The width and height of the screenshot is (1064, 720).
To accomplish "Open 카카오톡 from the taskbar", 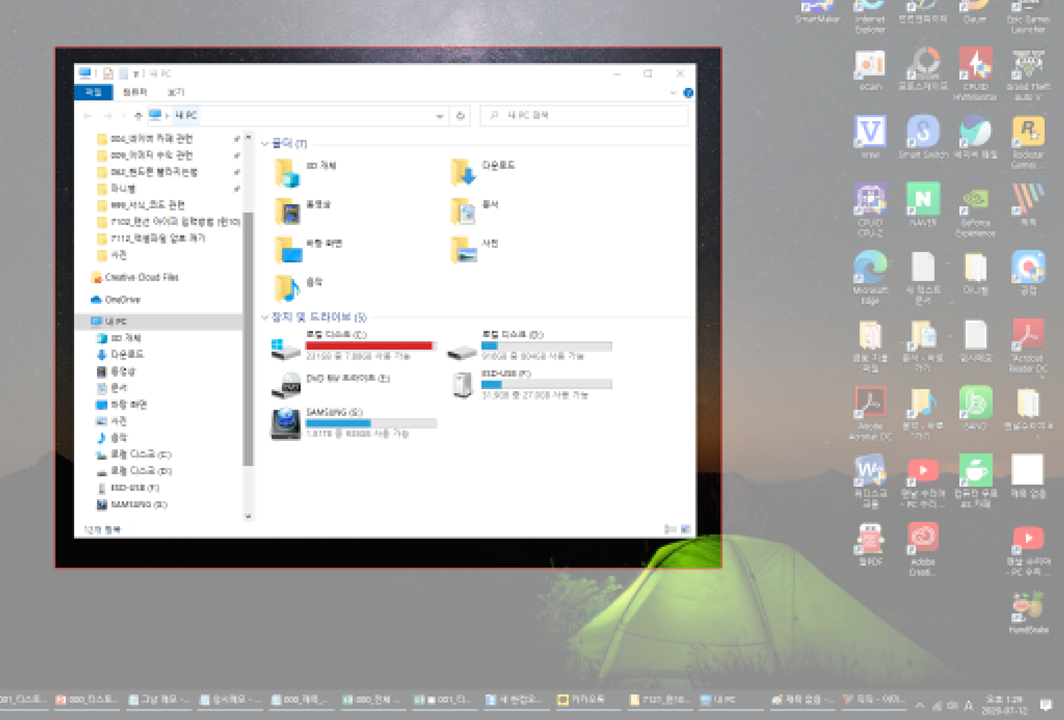I will (x=588, y=700).
